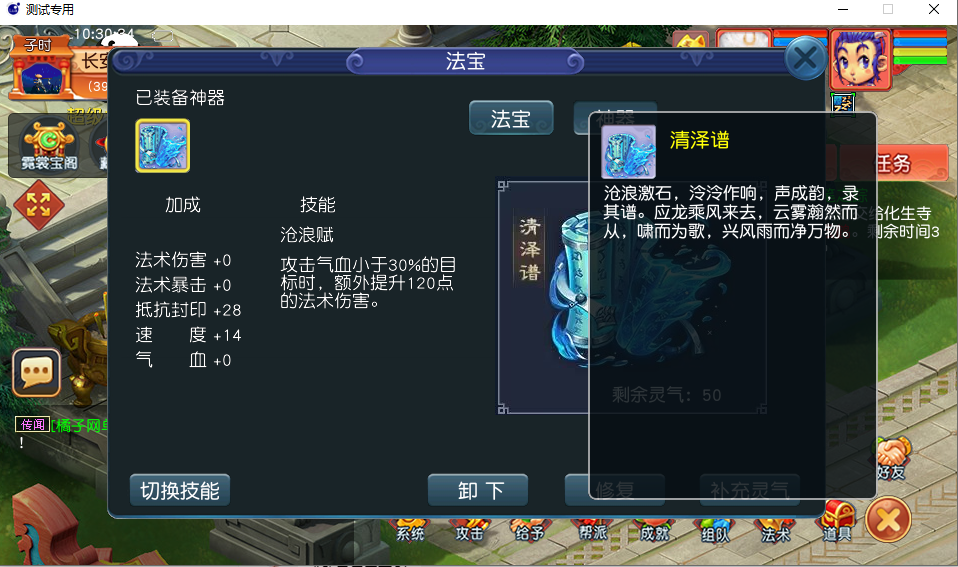This screenshot has height=567, width=958.
Task: Click the equipped 清泽谱 artifact icon
Action: tap(163, 145)
